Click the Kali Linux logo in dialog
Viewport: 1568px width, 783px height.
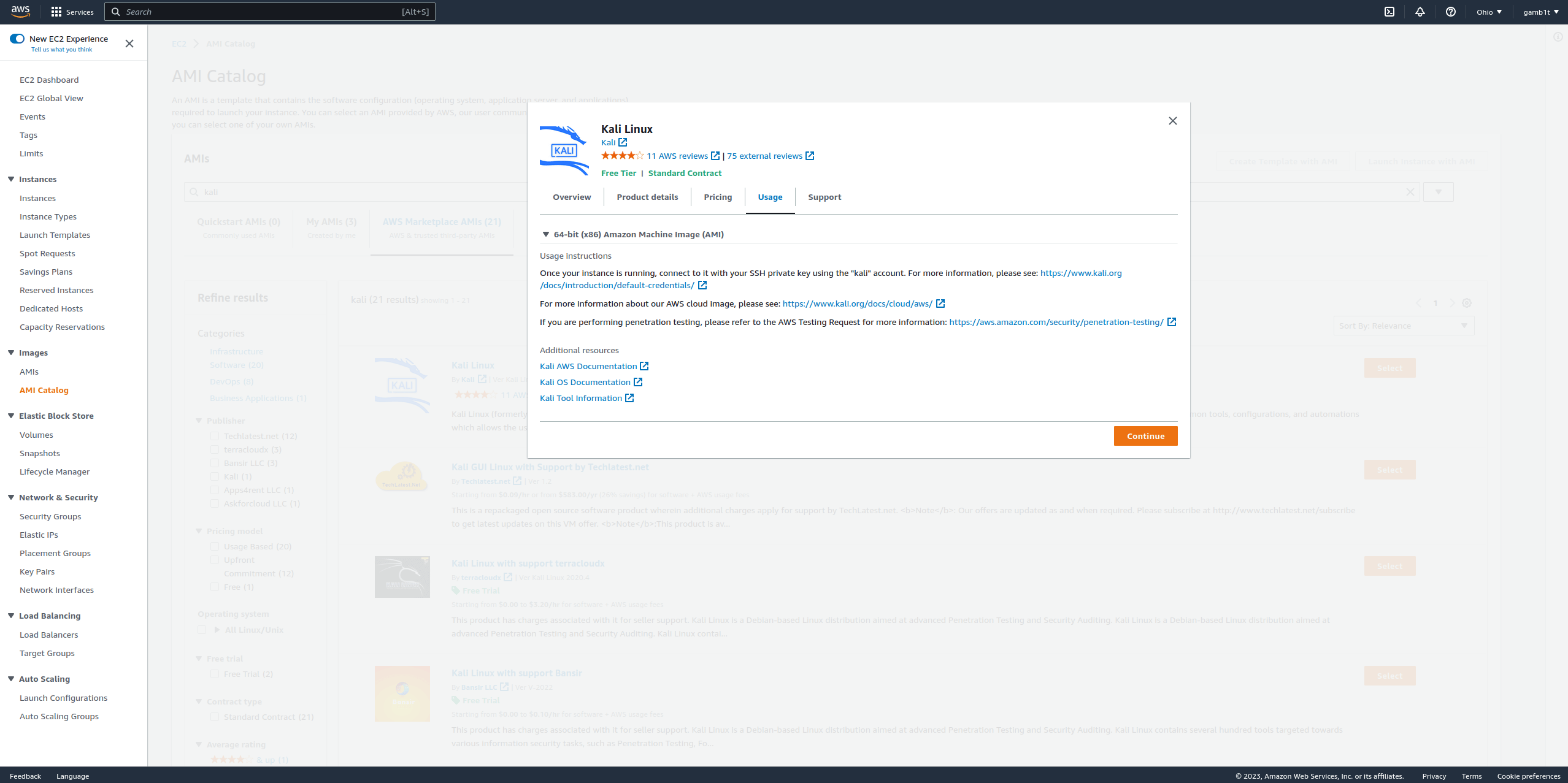(x=564, y=150)
